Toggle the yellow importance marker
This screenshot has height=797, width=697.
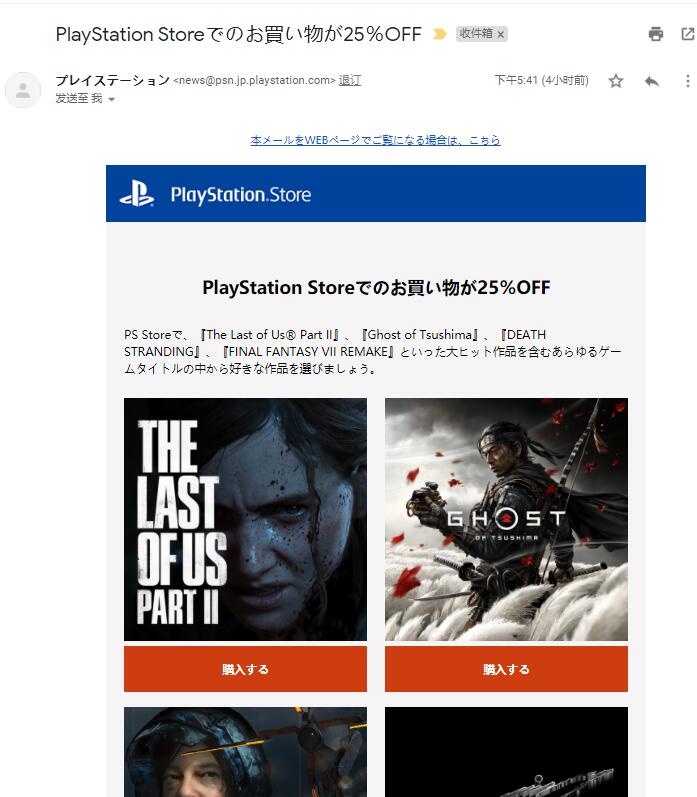439,34
